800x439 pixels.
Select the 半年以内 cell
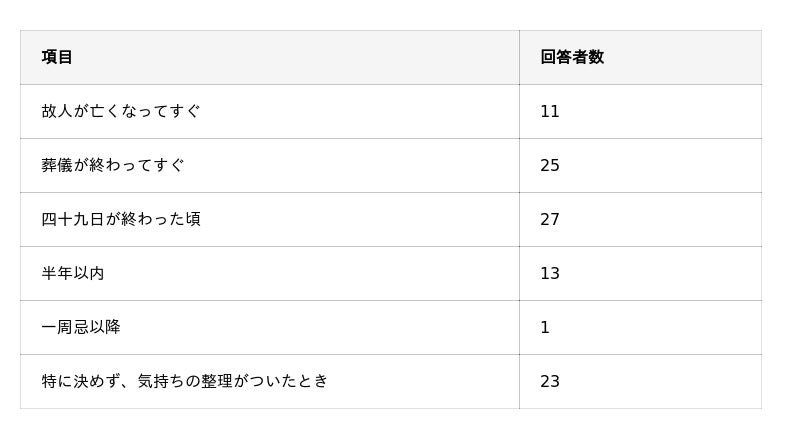[73, 273]
